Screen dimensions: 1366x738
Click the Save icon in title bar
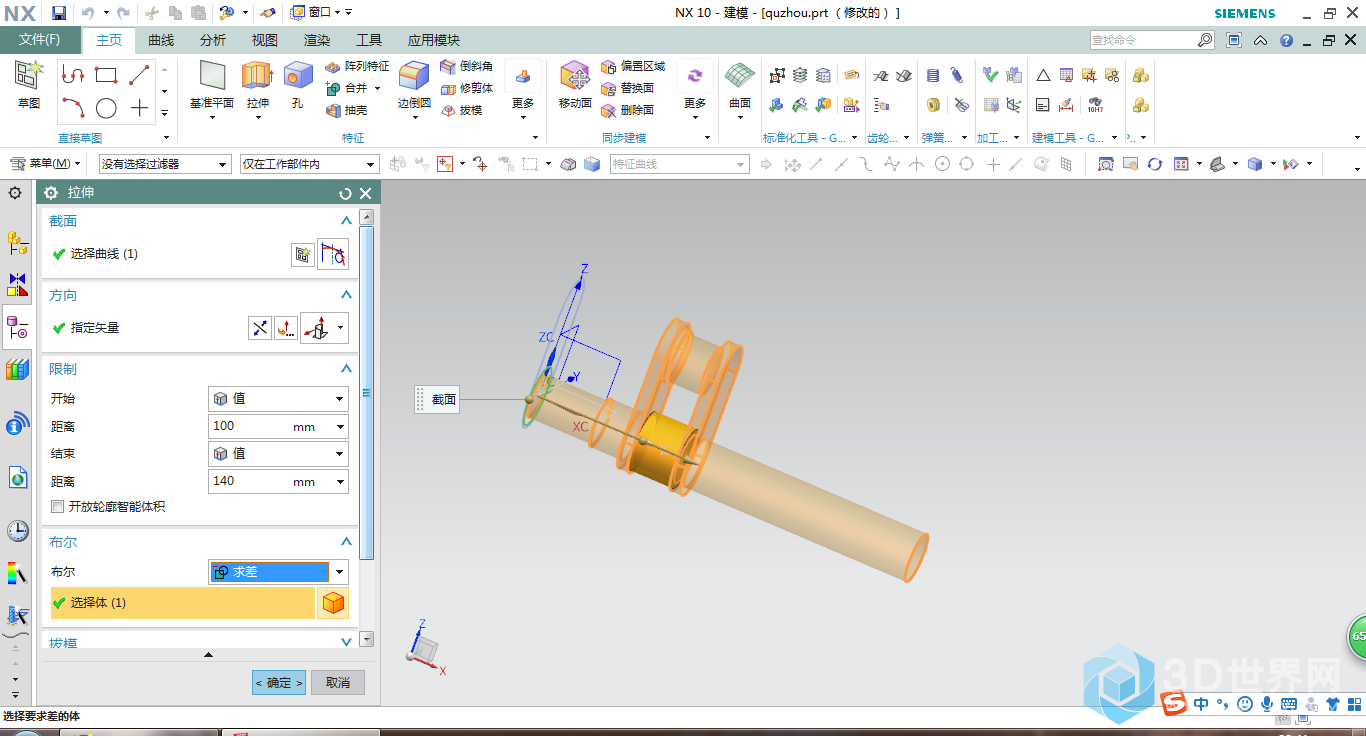[x=59, y=13]
